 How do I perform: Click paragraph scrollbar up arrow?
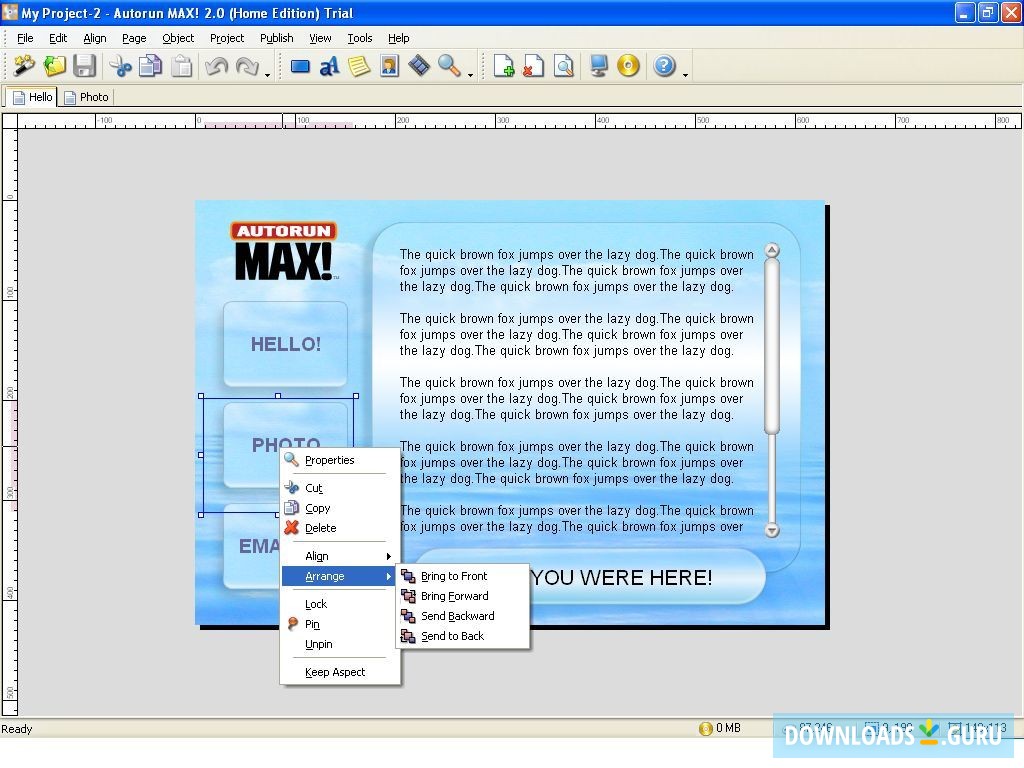click(771, 250)
